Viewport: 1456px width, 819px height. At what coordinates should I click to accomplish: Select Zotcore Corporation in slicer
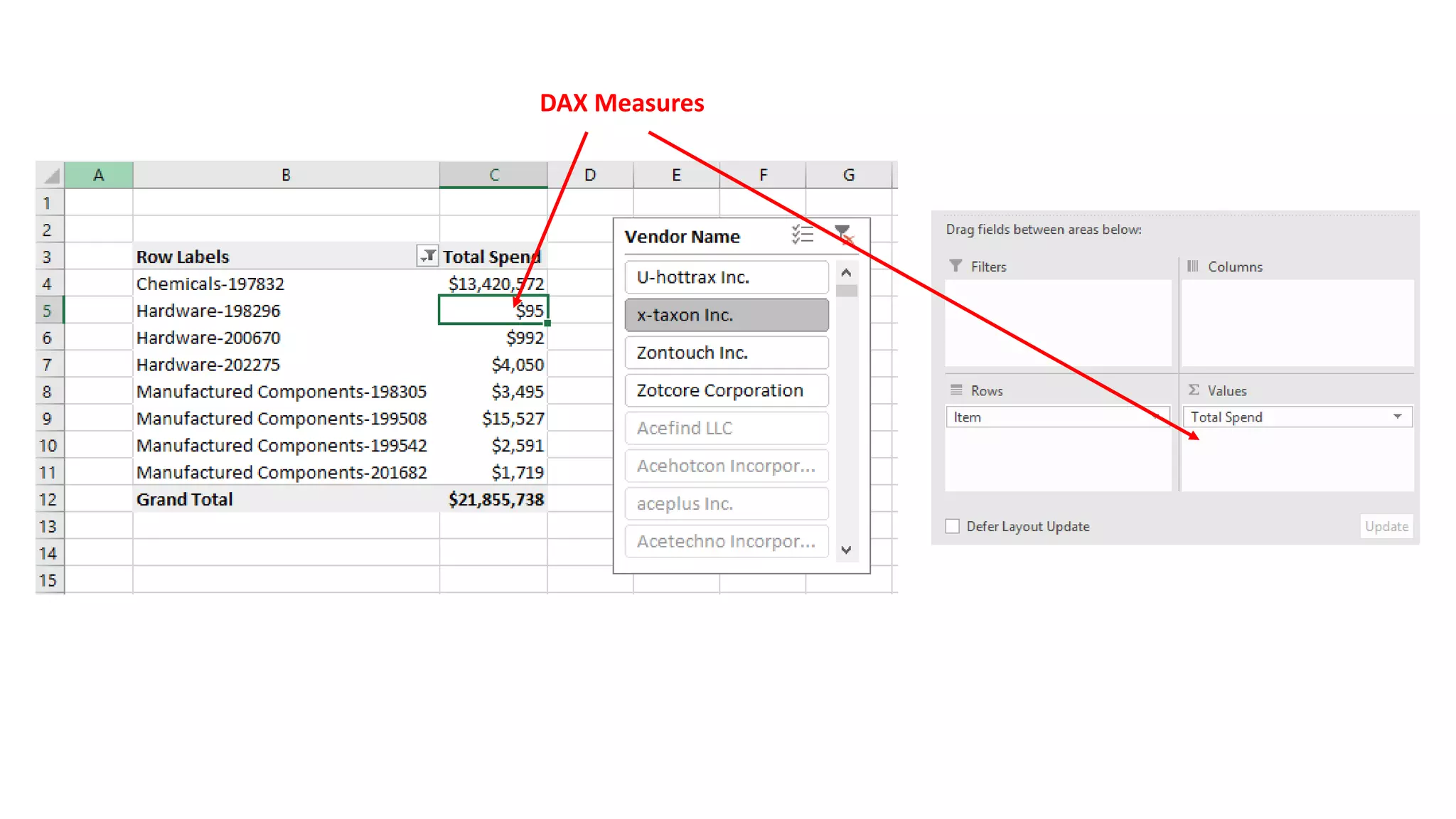click(727, 390)
